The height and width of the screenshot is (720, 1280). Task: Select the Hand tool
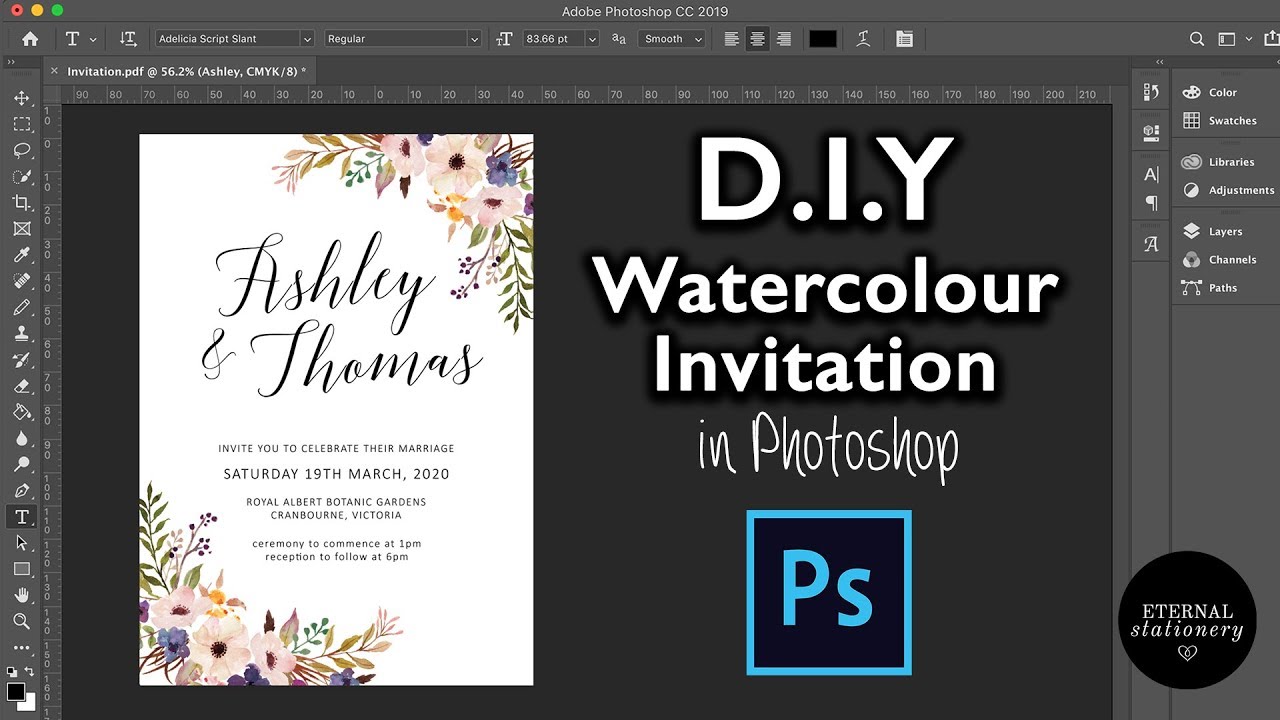click(21, 595)
